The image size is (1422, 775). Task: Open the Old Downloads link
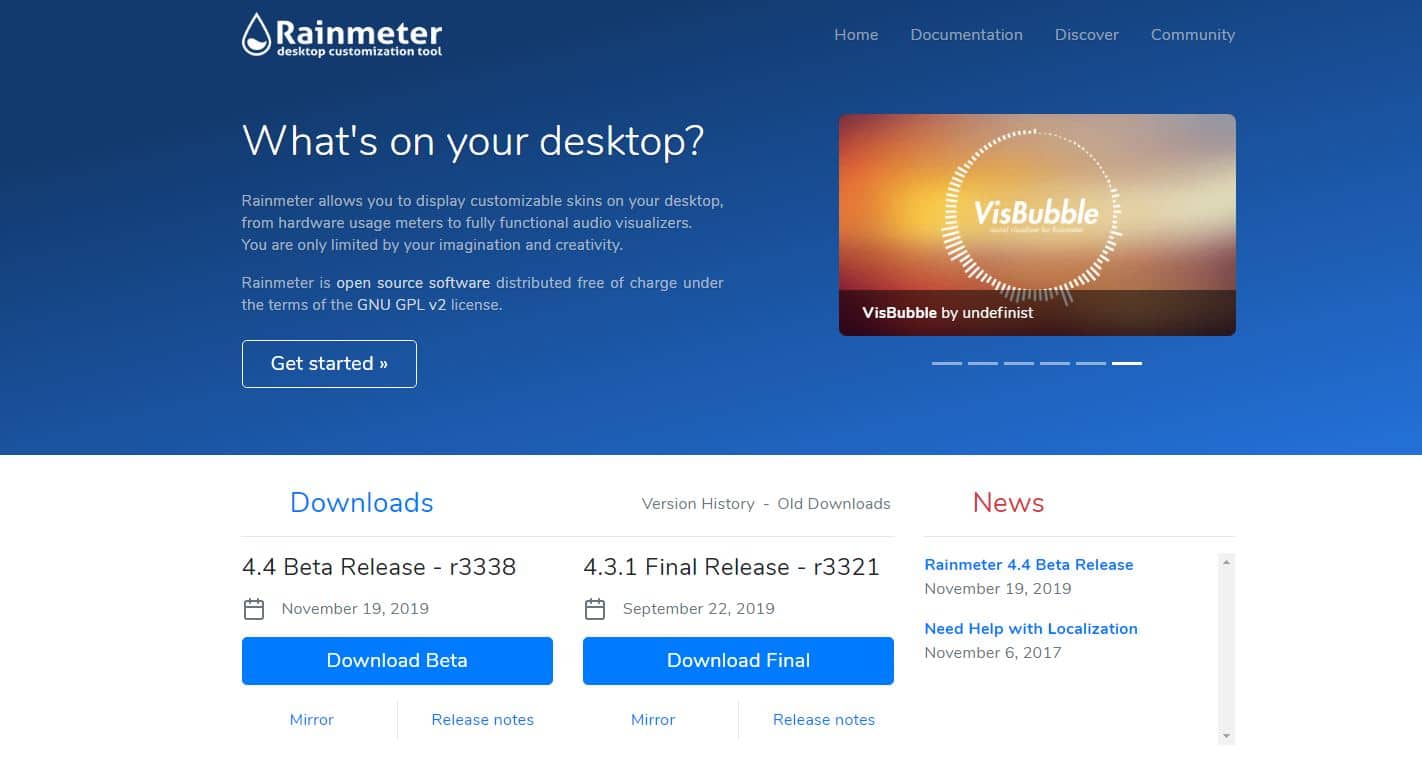tap(834, 504)
